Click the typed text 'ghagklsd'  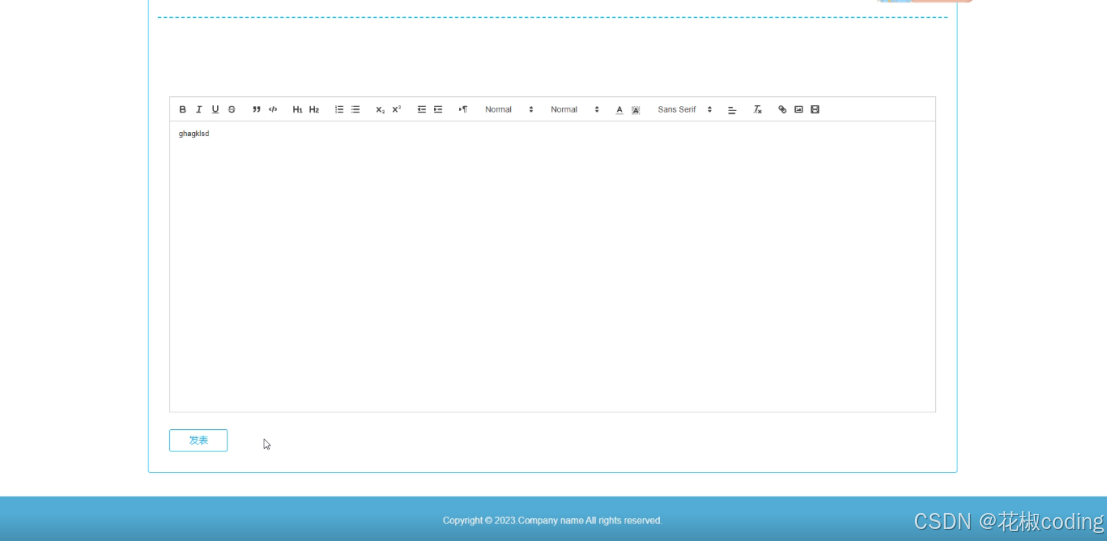(194, 134)
